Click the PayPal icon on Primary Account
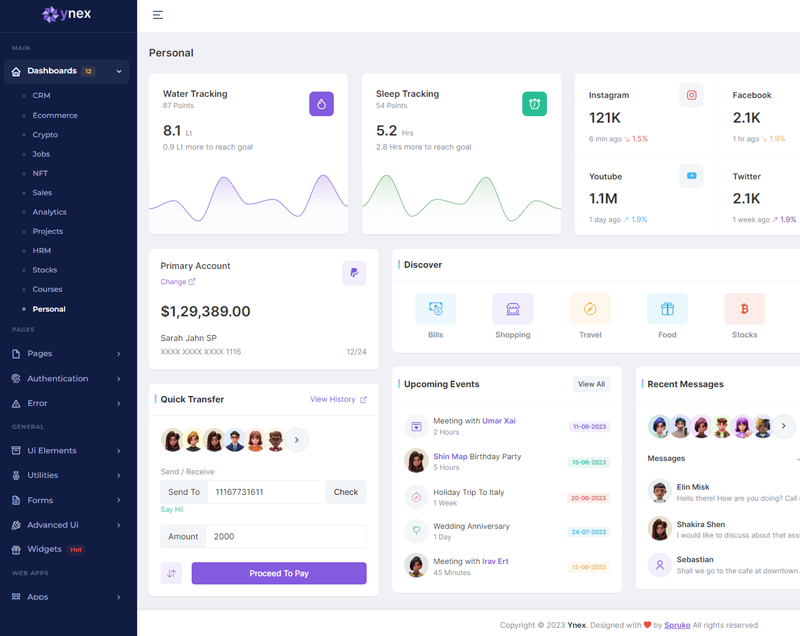 click(x=354, y=273)
